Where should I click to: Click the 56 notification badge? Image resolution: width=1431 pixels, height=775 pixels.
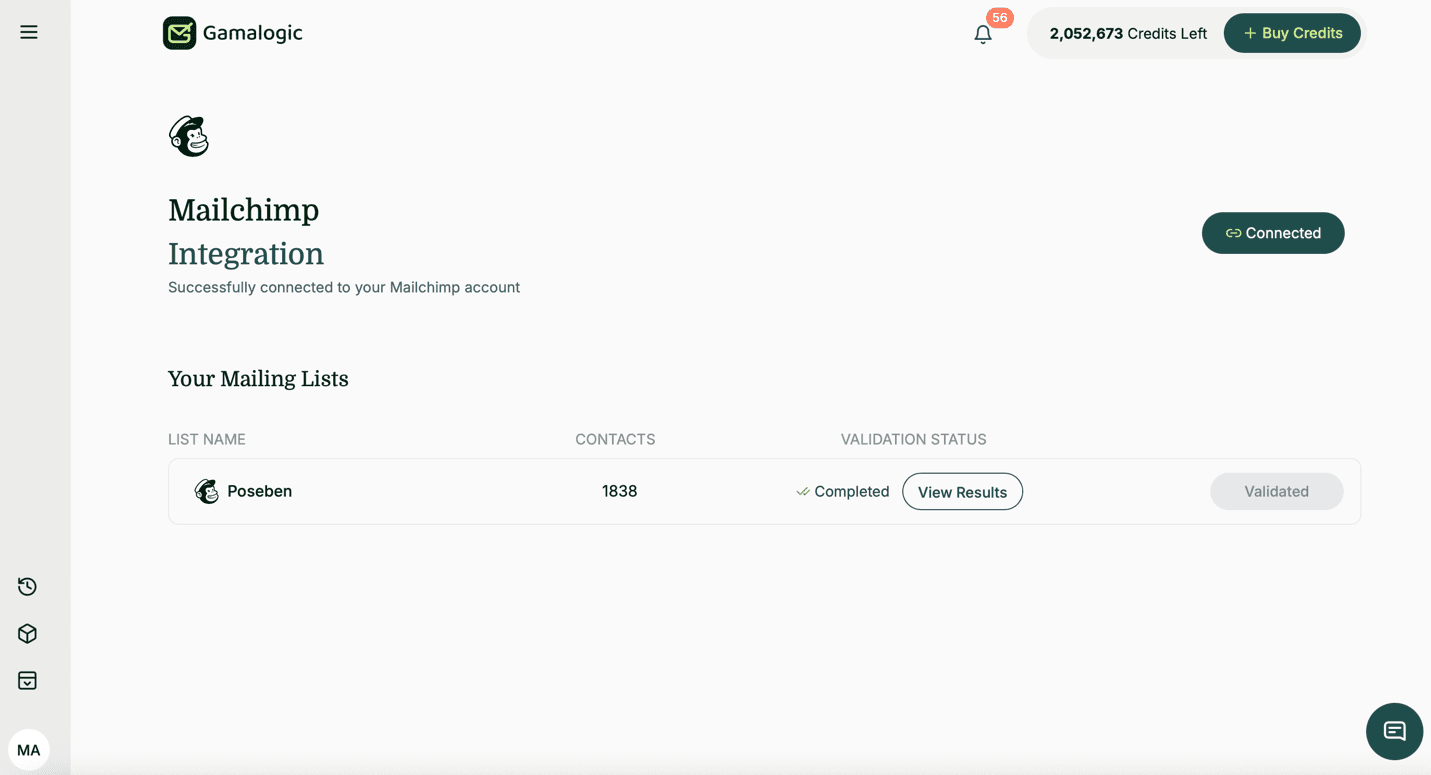[999, 17]
